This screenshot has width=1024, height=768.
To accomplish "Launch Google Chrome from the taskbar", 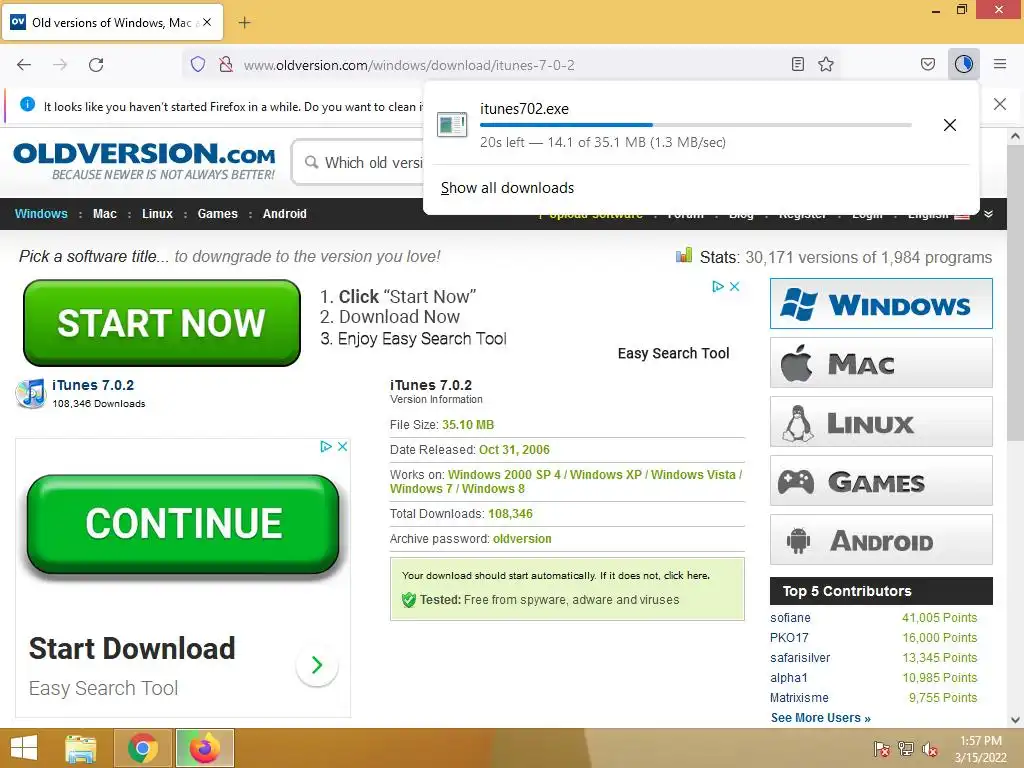I will [x=143, y=748].
